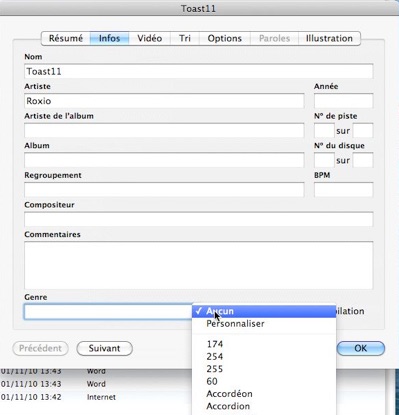Select Accordéon genre from the list

click(264, 394)
